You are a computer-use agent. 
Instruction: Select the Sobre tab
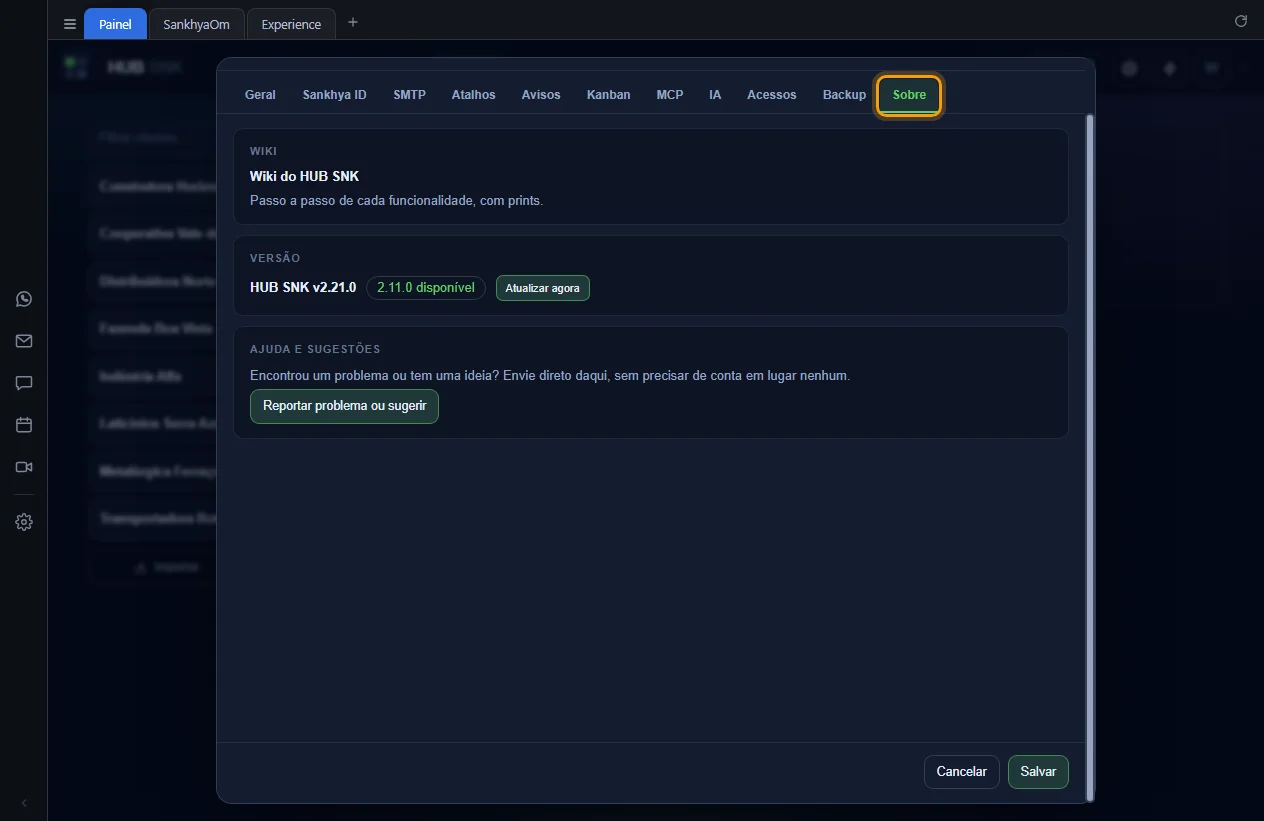coord(909,95)
